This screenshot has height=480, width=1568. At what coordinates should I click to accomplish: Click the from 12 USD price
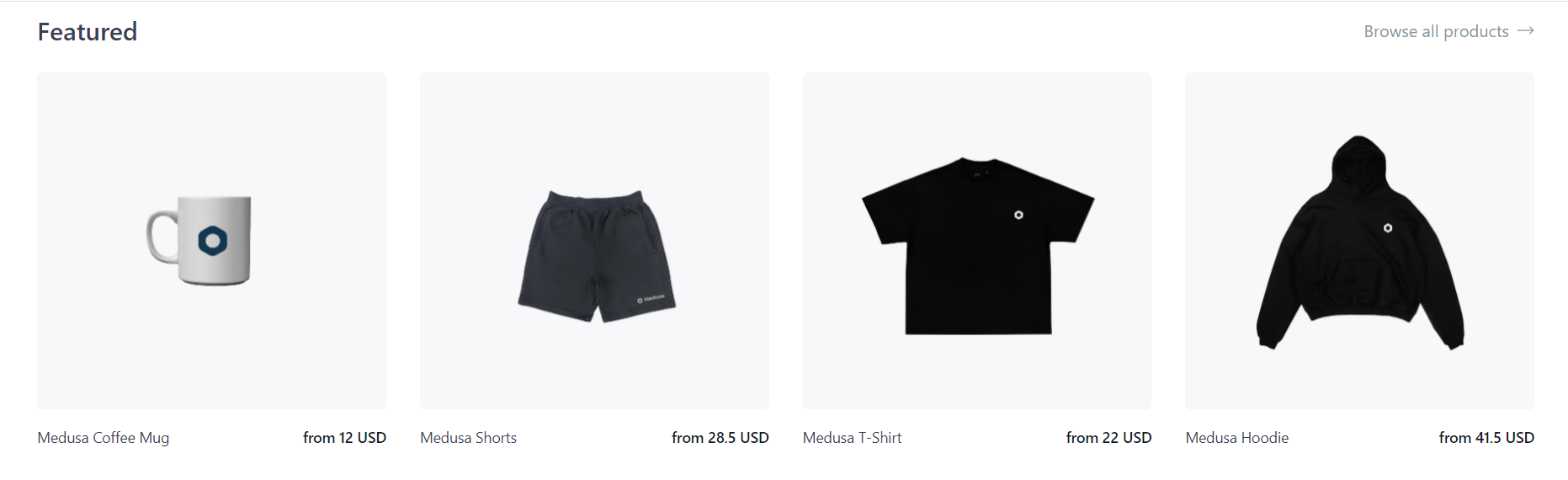pyautogui.click(x=344, y=438)
